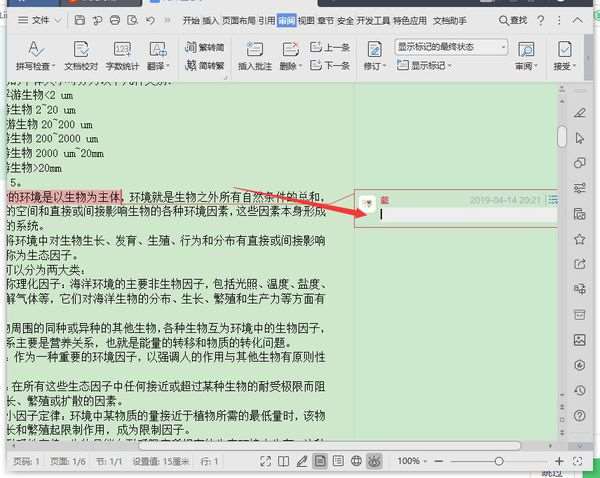
Task: Go to the 上一条 previous comment
Action: [330, 47]
